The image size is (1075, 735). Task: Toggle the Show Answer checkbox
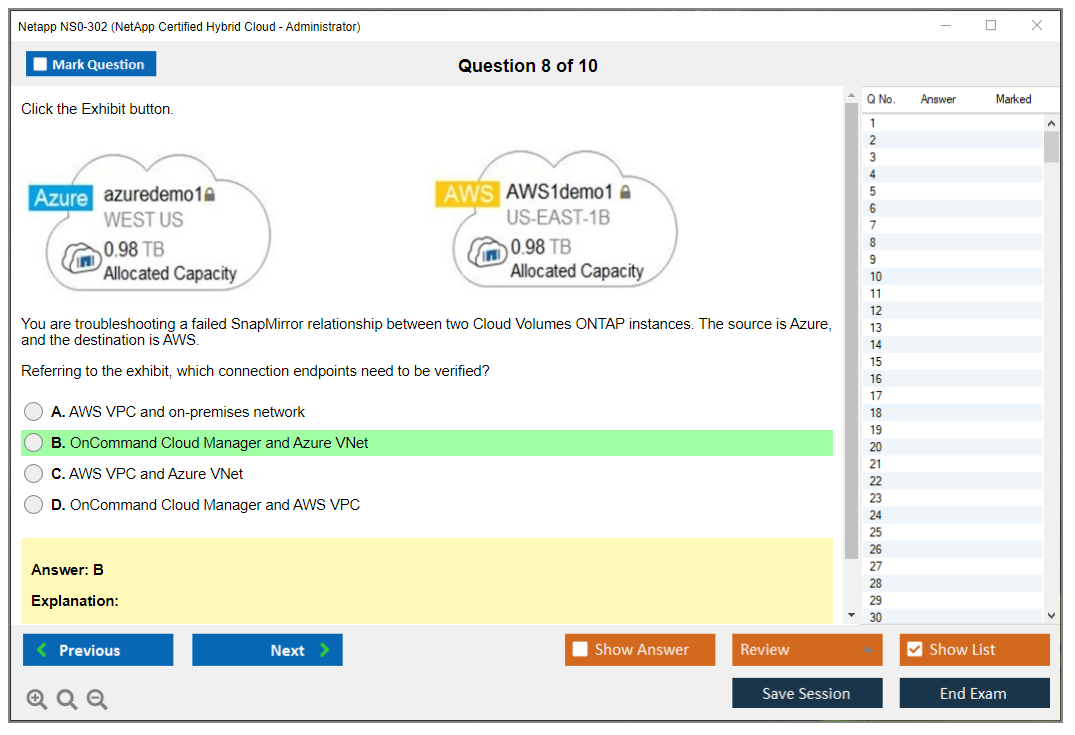pos(580,650)
